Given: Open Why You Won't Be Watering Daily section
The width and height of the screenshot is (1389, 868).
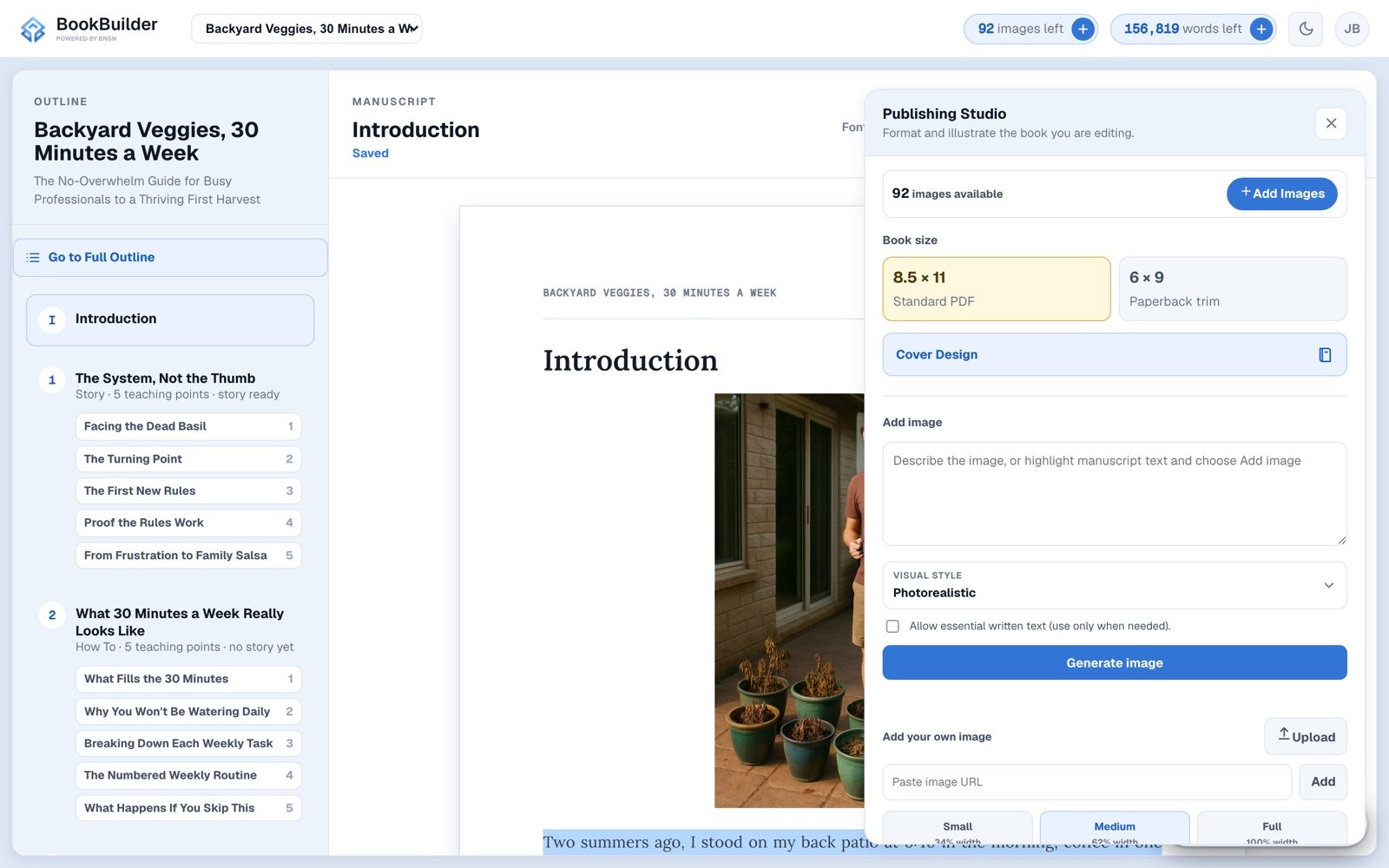Looking at the screenshot, I should 188,712.
